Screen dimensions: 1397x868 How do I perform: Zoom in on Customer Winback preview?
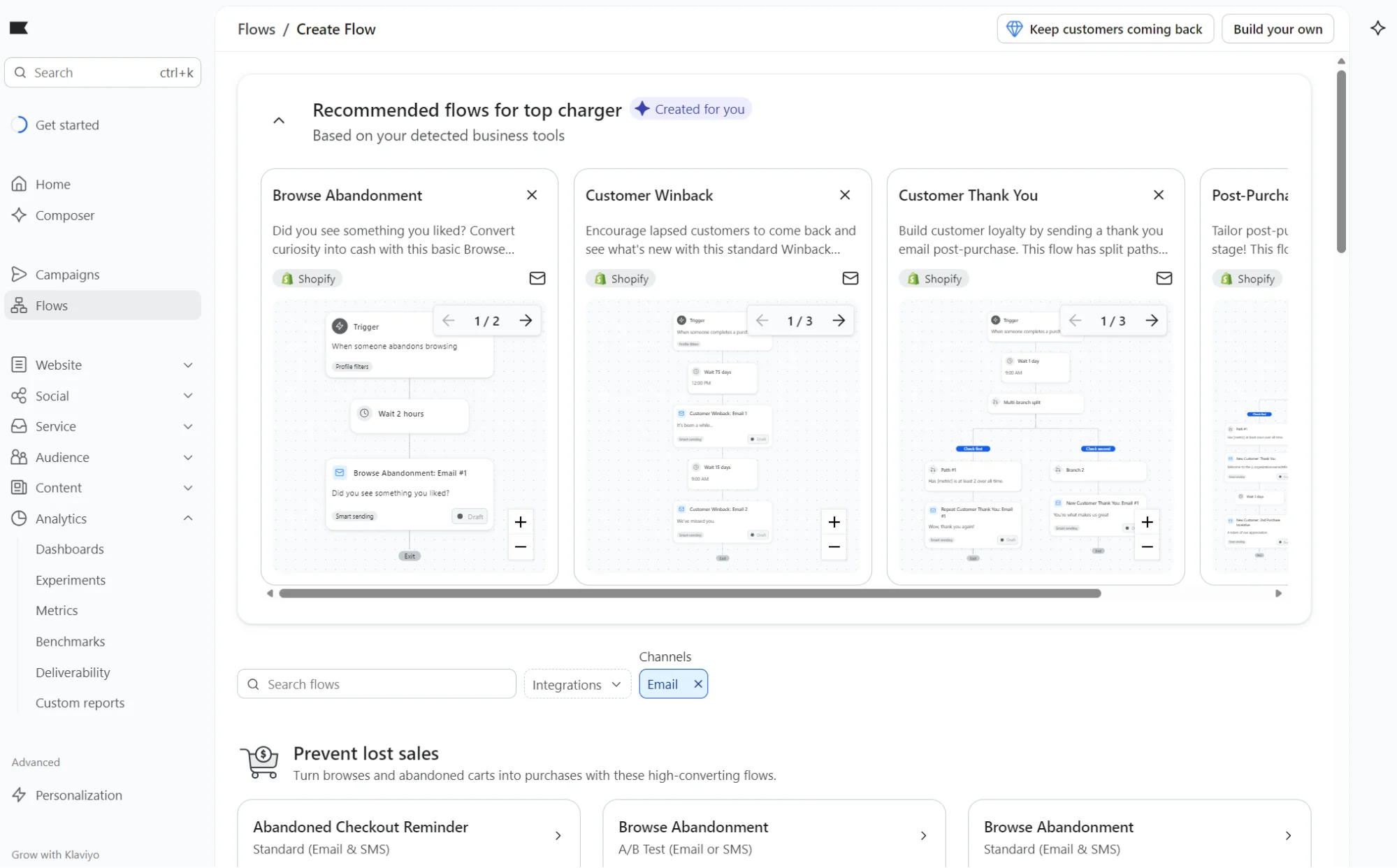[x=834, y=522]
